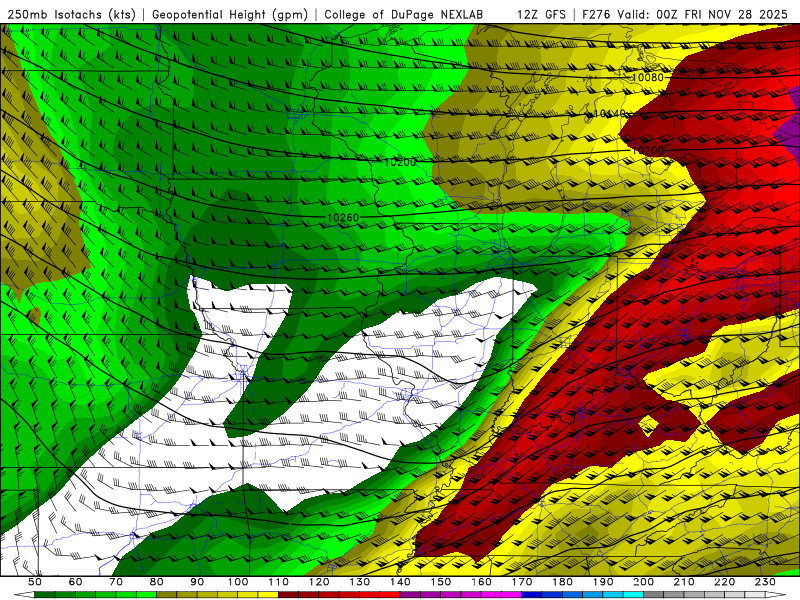The image size is (800, 600).
Task: Click the 10260 height contour label
Action: [343, 217]
